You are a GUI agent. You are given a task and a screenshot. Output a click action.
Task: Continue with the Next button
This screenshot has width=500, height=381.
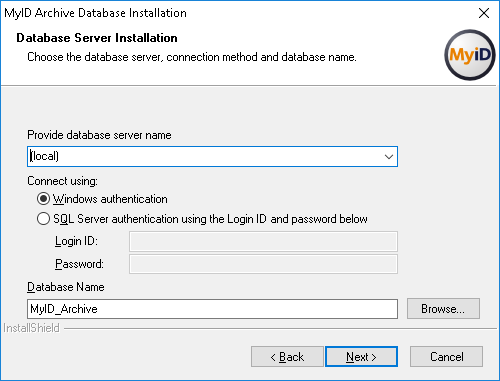click(361, 357)
